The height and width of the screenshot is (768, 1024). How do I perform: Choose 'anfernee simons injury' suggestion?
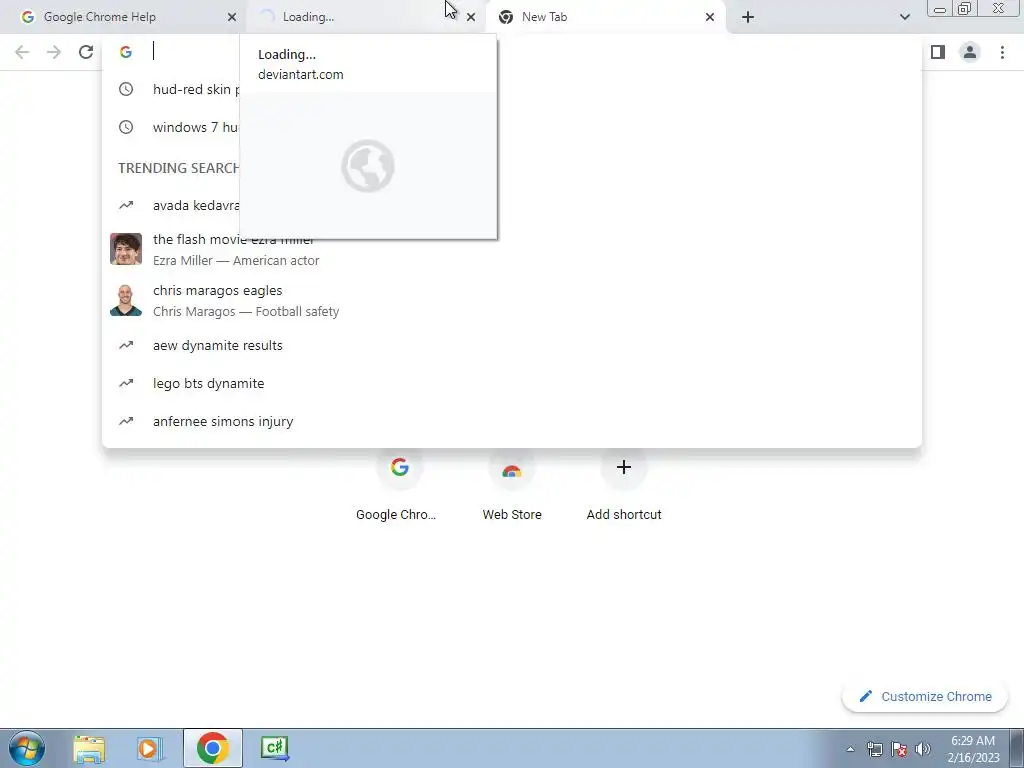[511, 421]
